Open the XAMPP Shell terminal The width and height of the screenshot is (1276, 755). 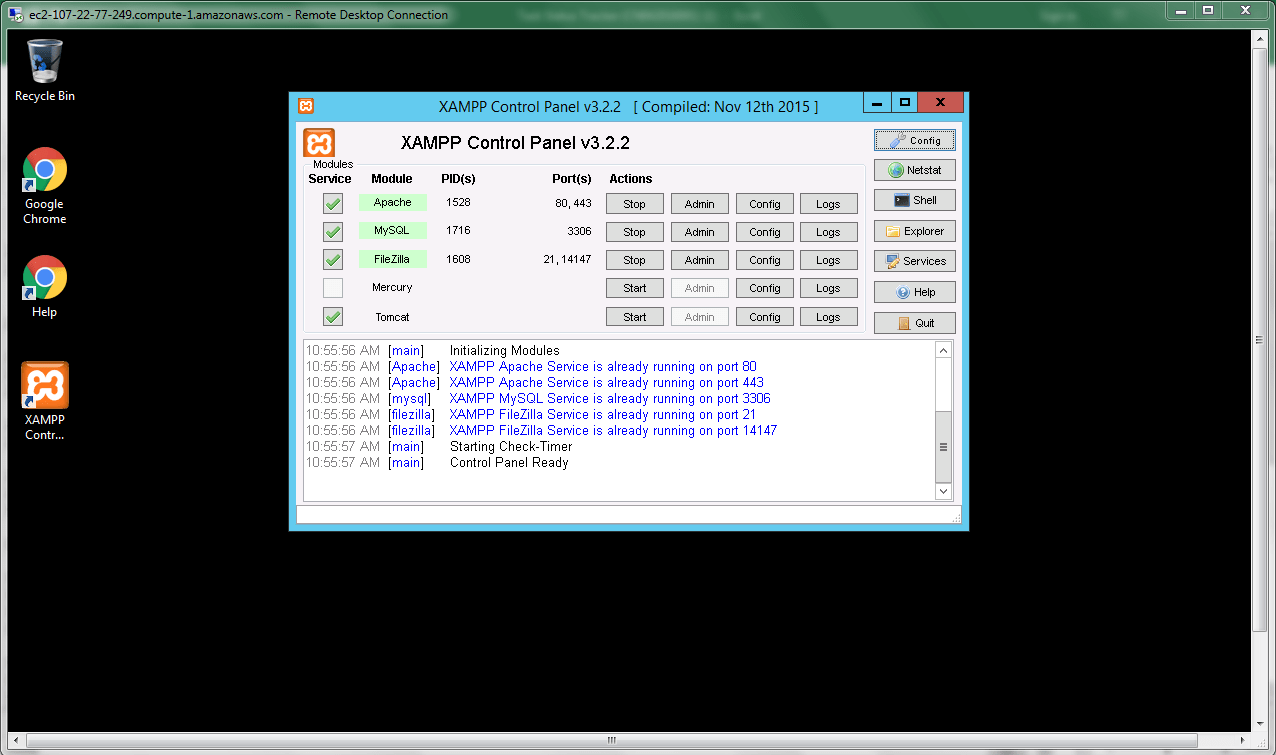click(914, 200)
